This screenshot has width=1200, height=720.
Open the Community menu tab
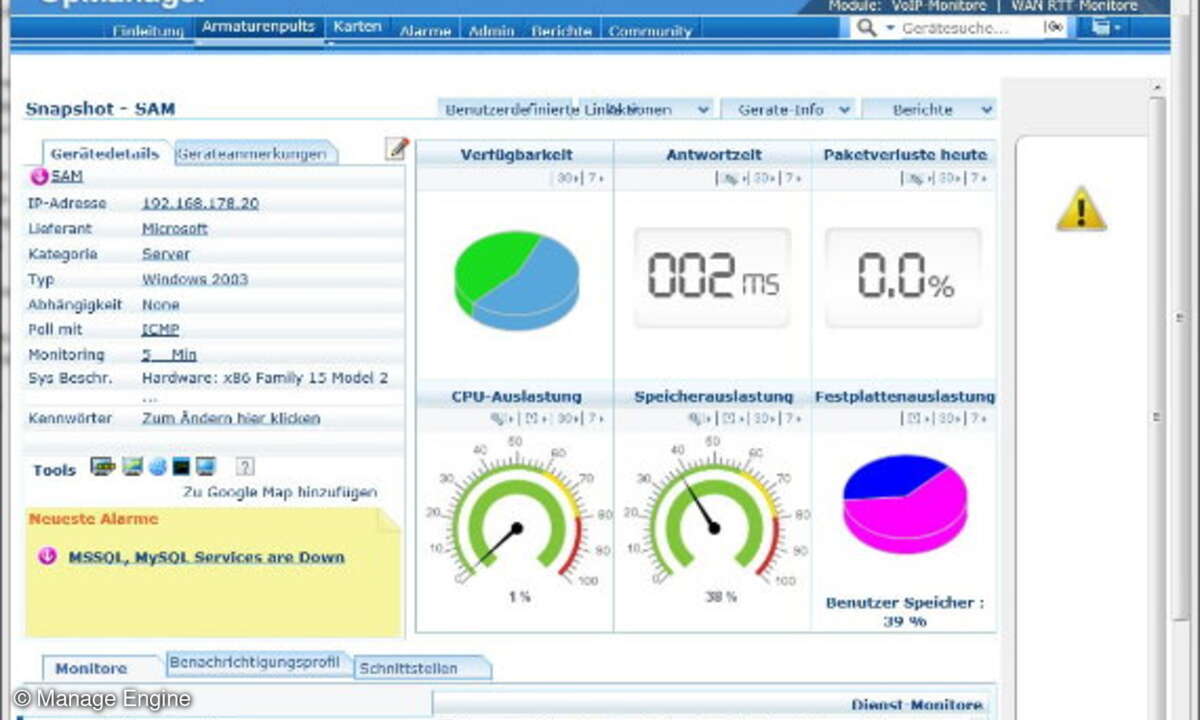coord(650,31)
